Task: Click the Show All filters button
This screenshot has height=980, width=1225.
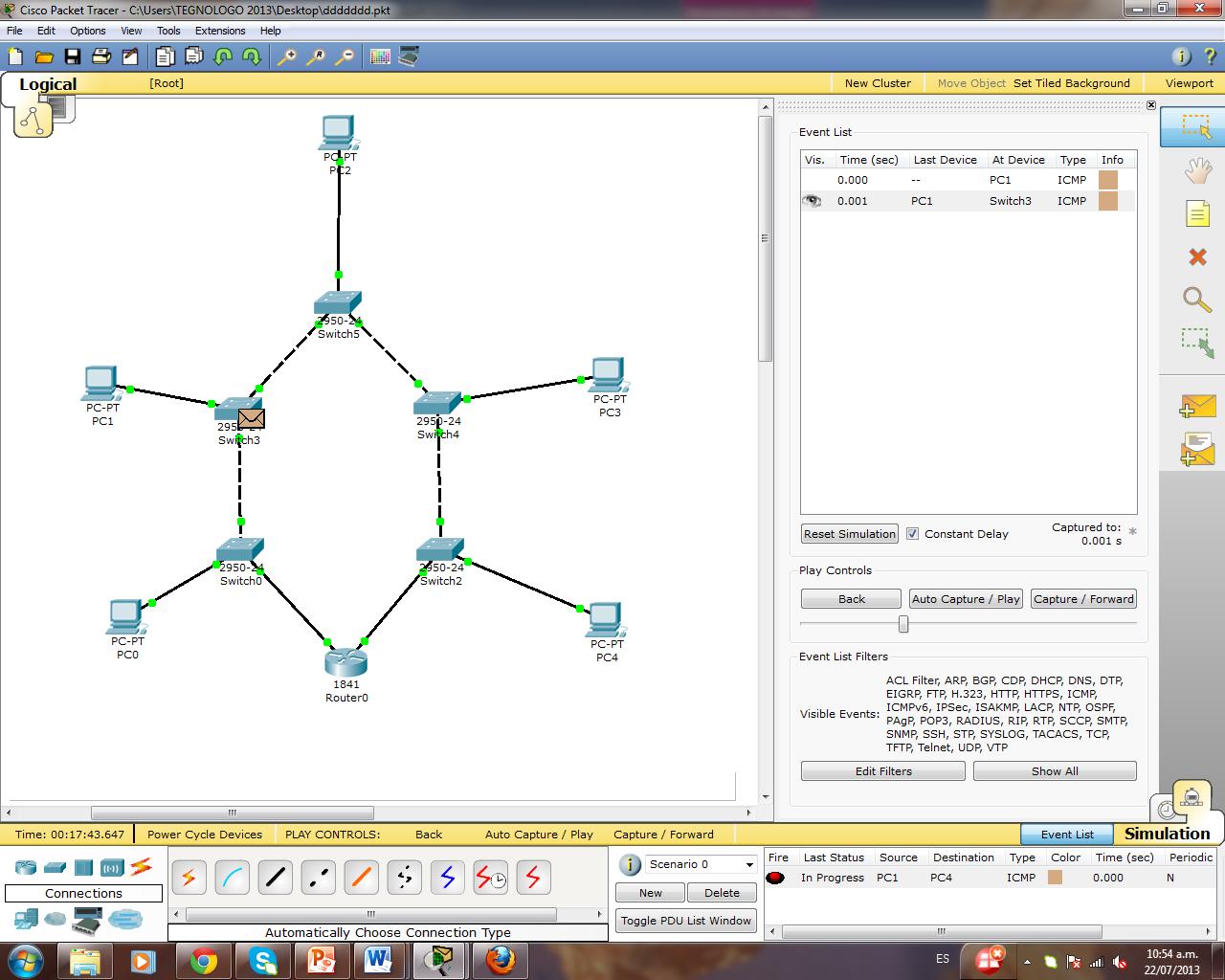Action: pyautogui.click(x=1054, y=770)
